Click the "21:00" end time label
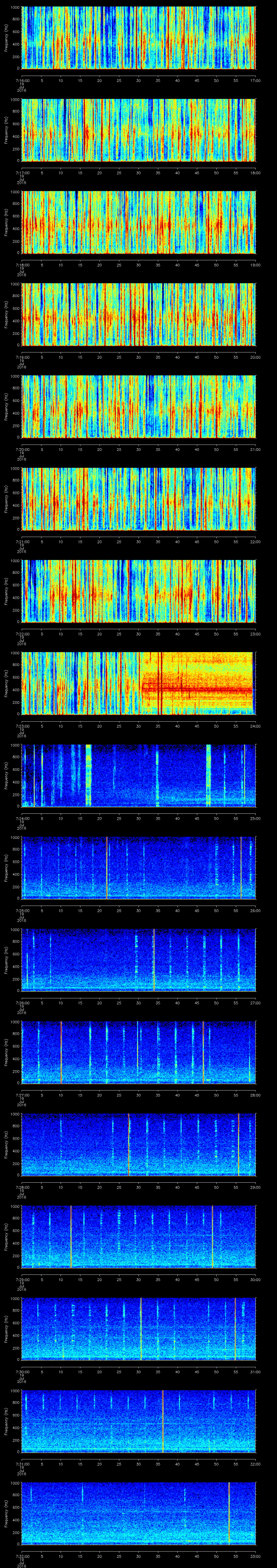Viewport: 277px width, 1568px height. [x=255, y=449]
